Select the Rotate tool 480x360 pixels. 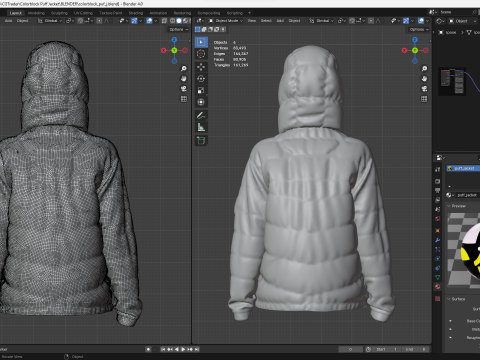coord(201,79)
